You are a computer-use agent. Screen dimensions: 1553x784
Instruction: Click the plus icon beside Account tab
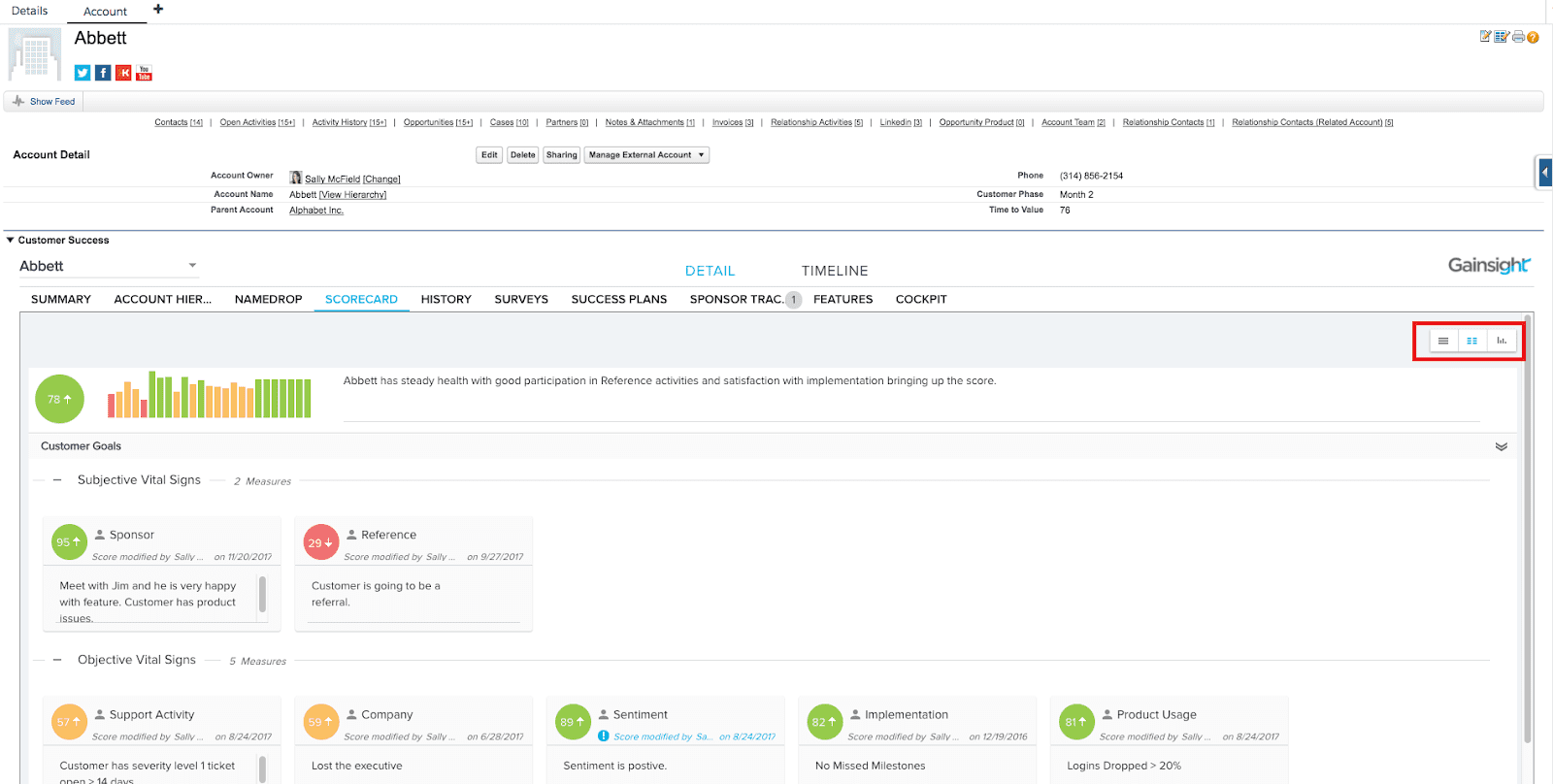coord(158,10)
